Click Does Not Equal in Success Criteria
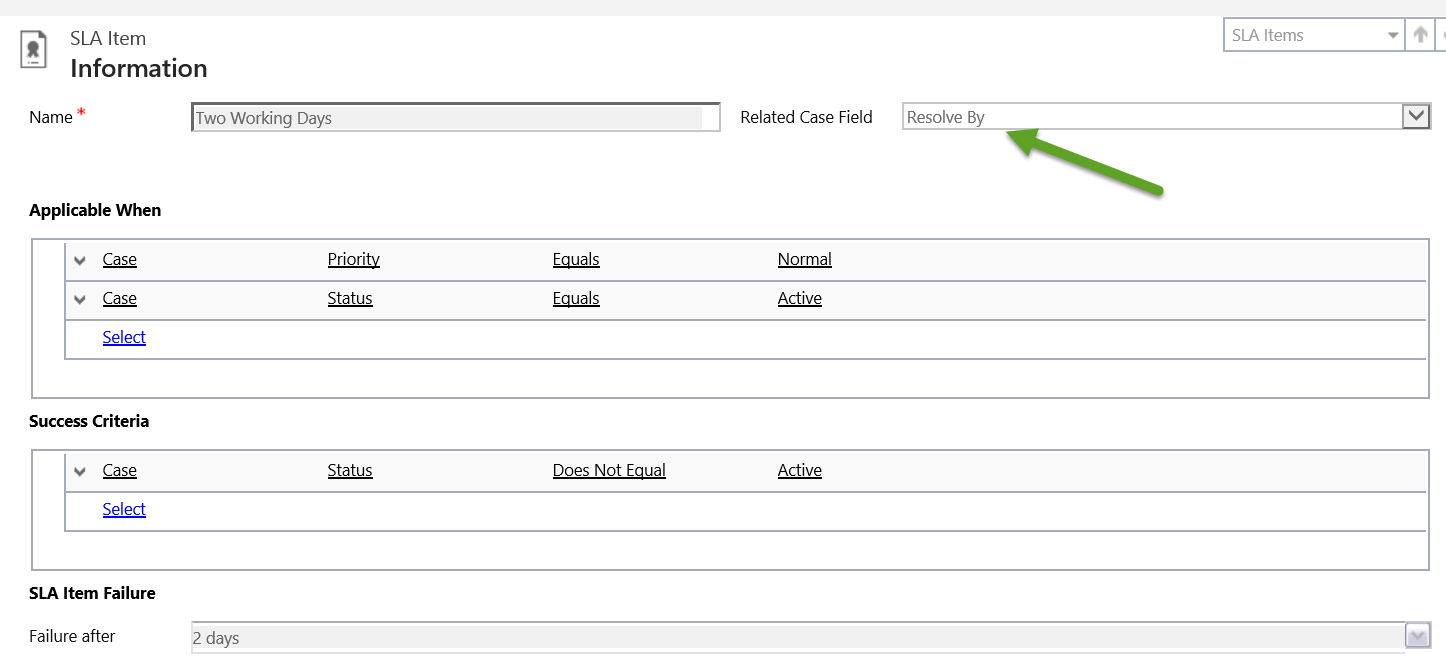 [x=609, y=470]
